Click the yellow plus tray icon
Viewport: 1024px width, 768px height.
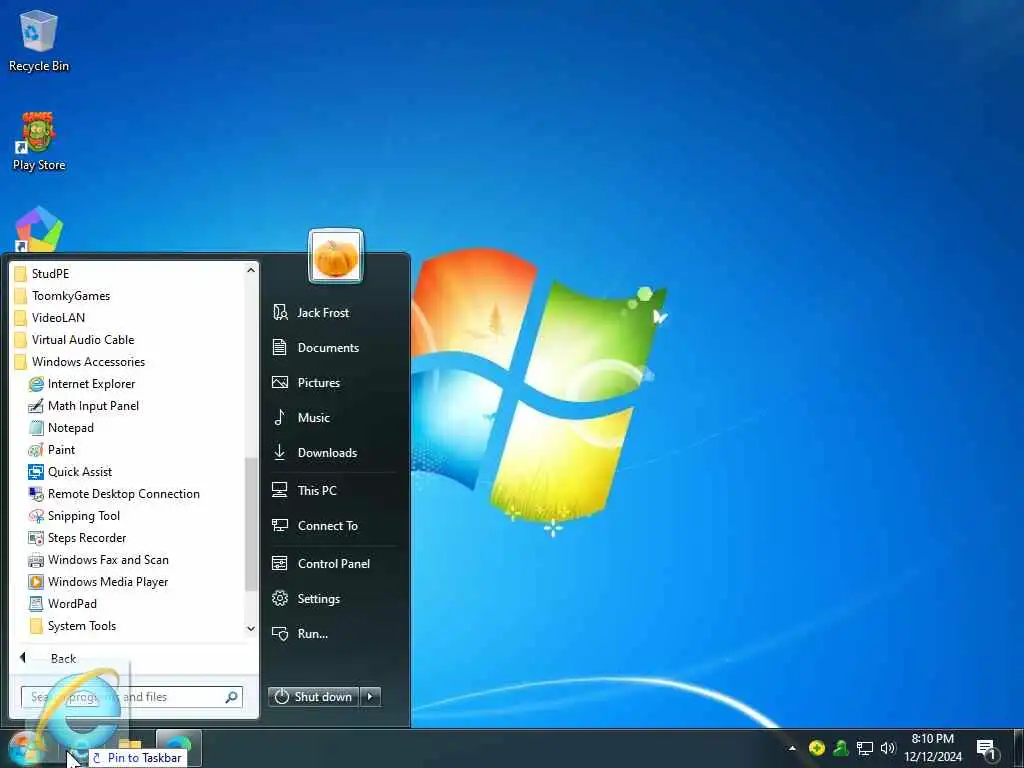pos(816,748)
